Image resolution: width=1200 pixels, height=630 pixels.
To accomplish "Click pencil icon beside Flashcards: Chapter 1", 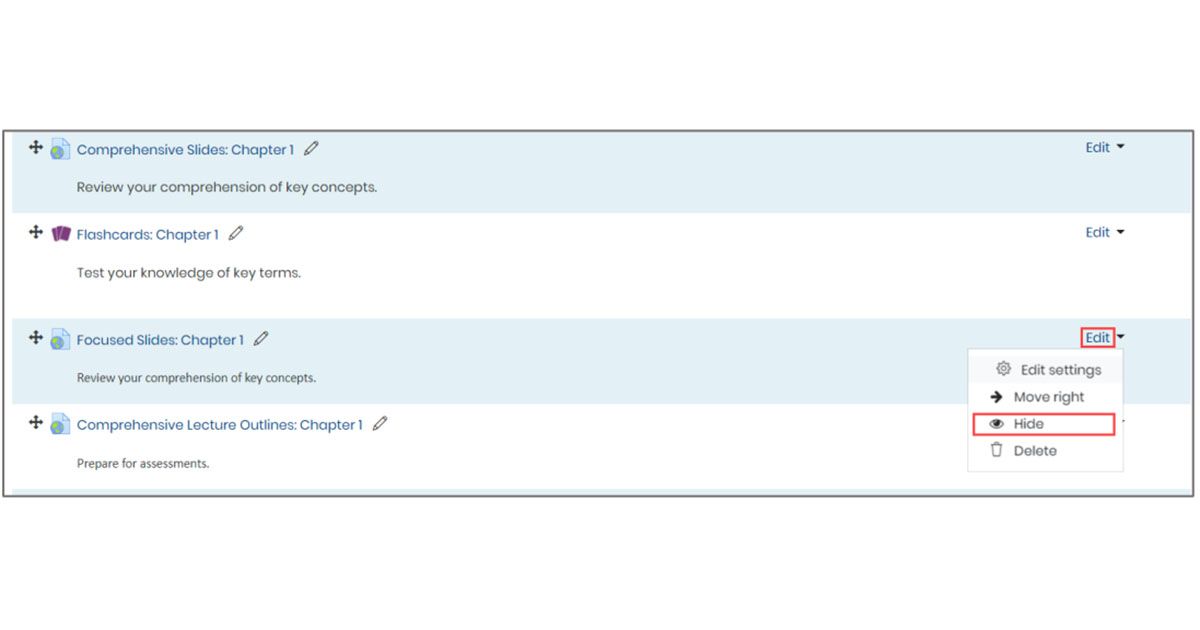I will 236,234.
